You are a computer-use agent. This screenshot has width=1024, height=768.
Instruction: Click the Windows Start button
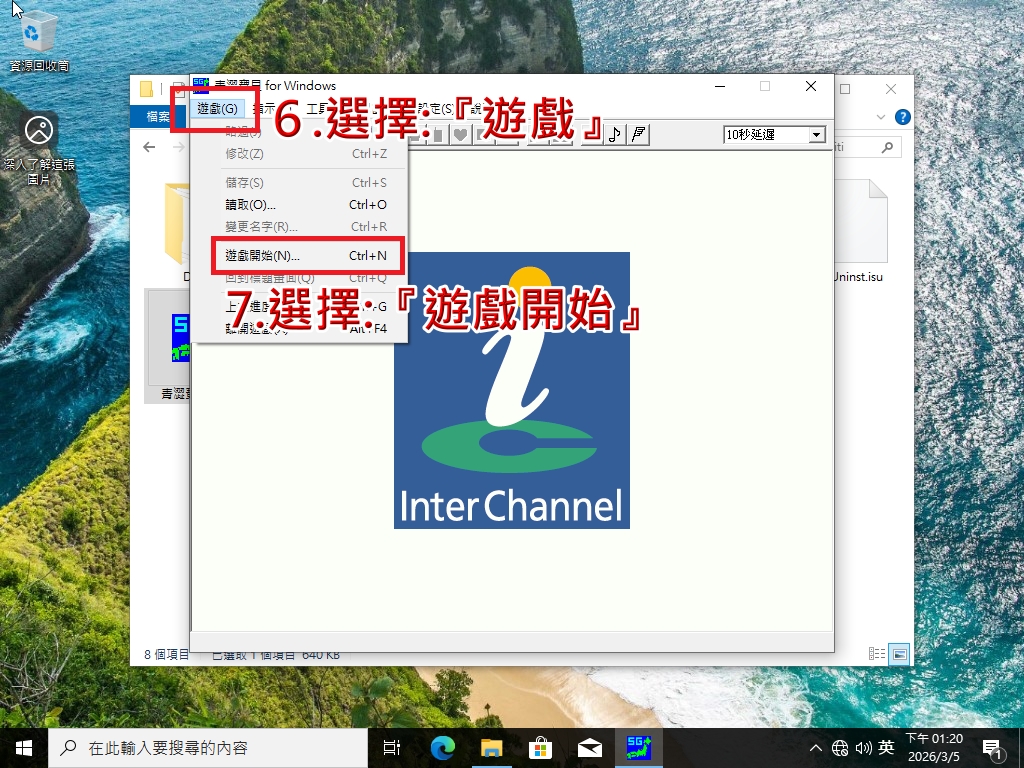click(x=24, y=747)
